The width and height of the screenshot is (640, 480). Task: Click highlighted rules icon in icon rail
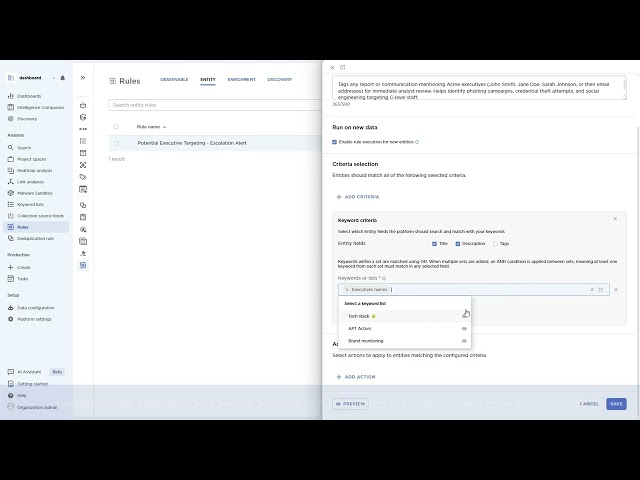83,265
